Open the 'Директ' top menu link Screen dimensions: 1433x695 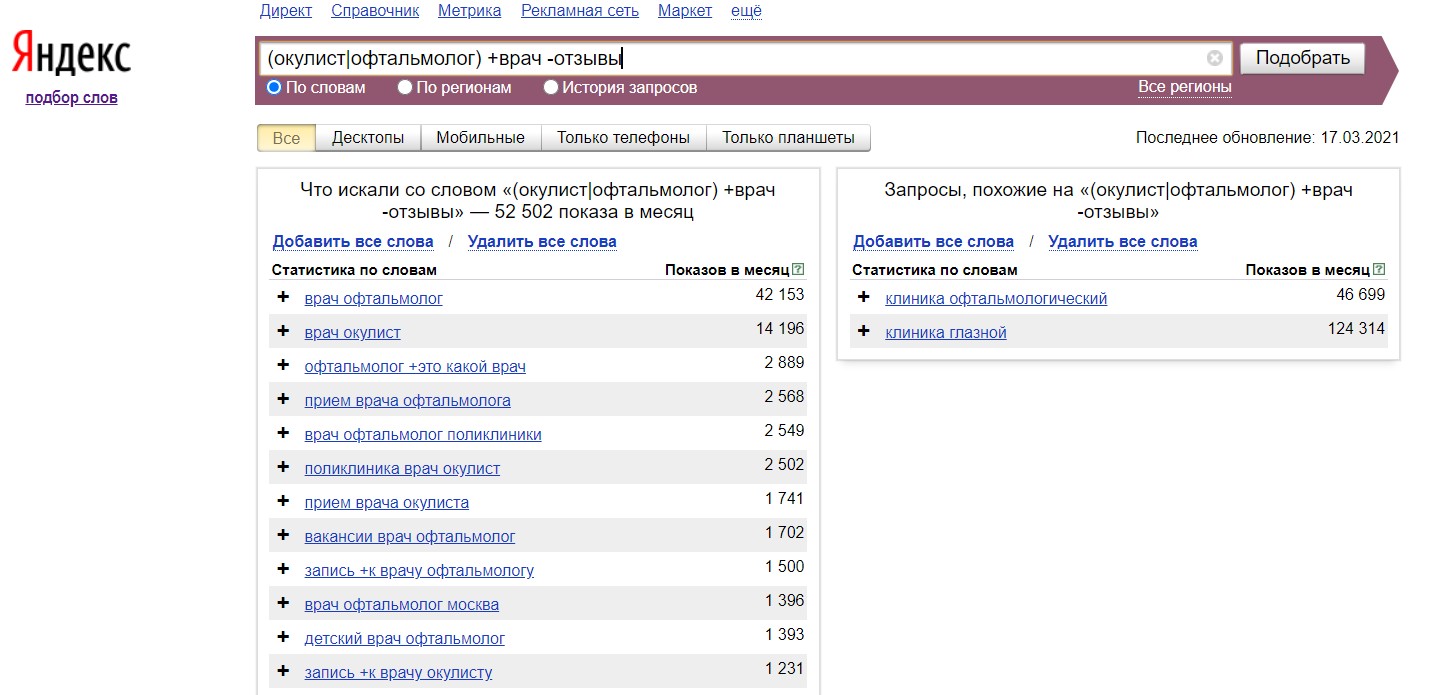[x=286, y=11]
